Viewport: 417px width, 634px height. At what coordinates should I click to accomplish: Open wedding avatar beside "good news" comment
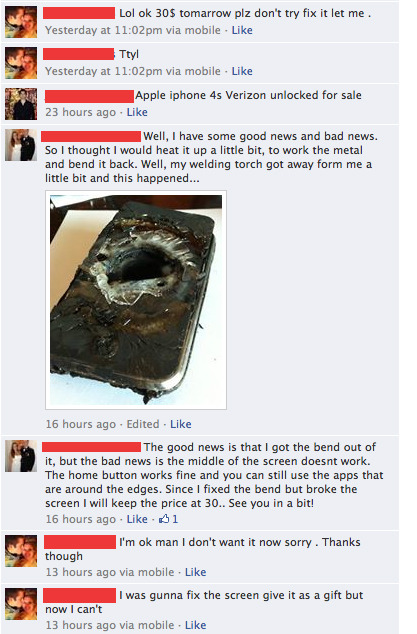21,456
